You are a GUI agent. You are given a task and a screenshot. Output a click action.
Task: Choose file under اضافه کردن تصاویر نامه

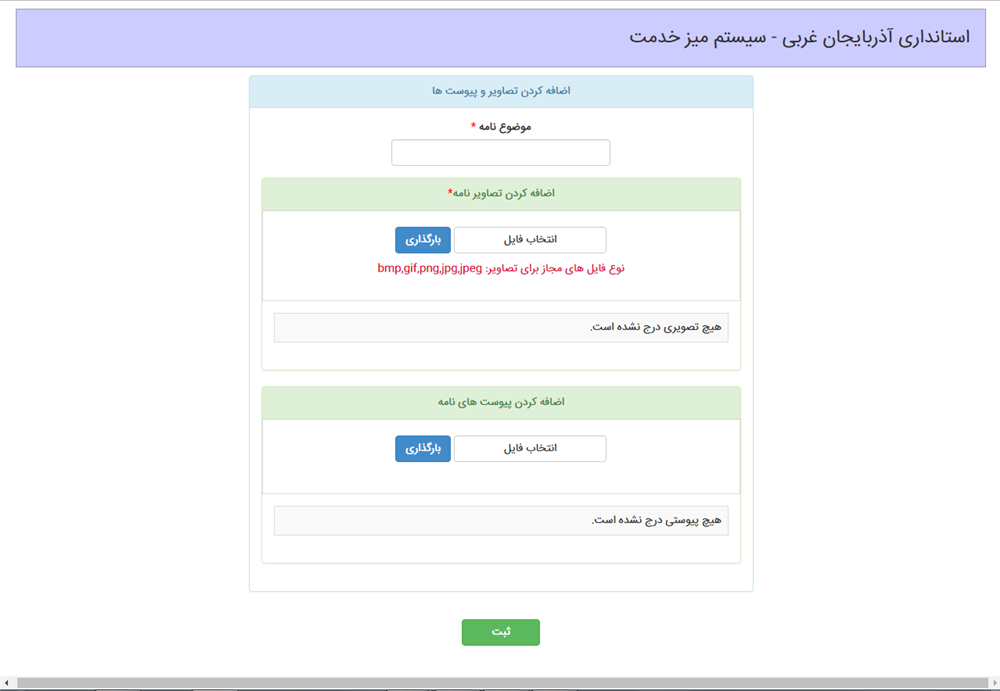click(530, 240)
